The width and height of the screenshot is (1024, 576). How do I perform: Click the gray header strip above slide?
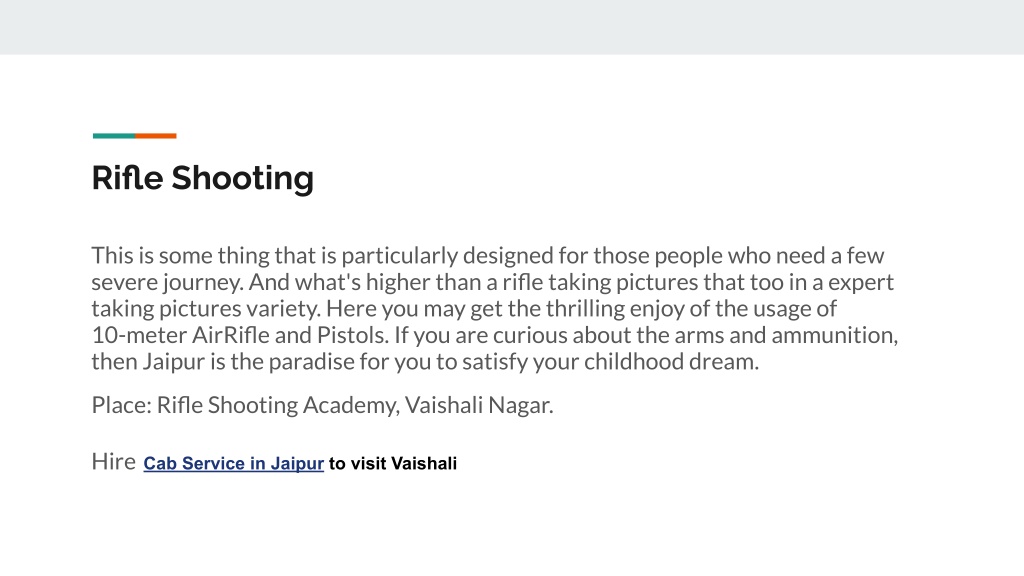[x=512, y=27]
